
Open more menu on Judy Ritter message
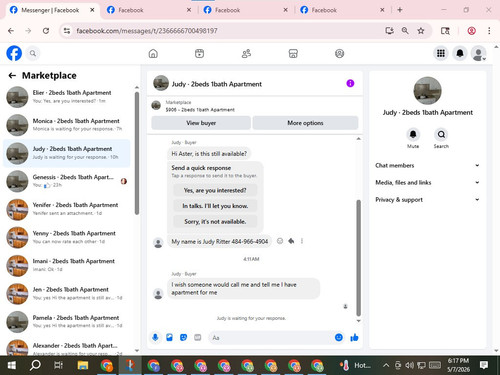tap(302, 241)
